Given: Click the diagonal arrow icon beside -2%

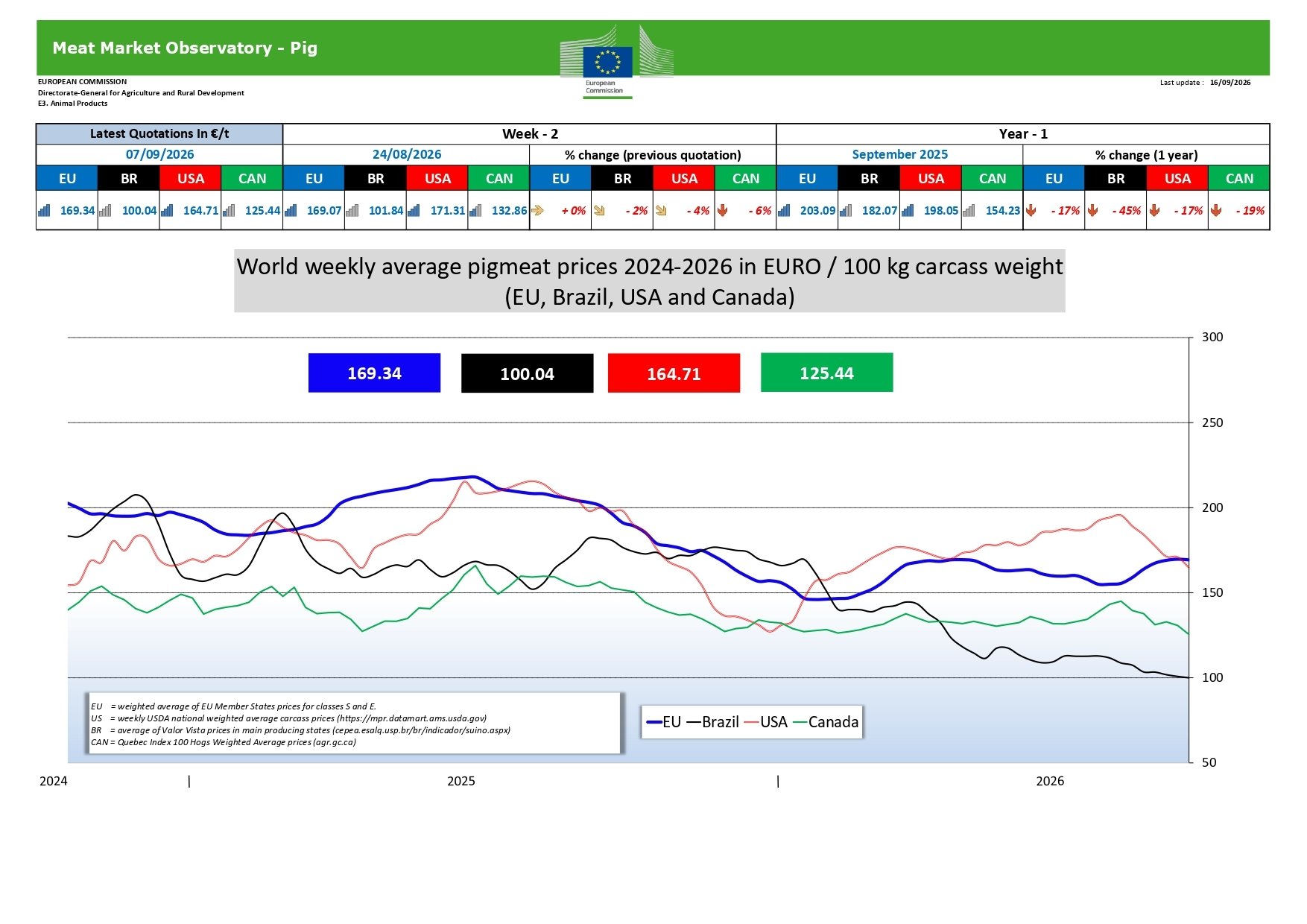Looking at the screenshot, I should tap(599, 210).
